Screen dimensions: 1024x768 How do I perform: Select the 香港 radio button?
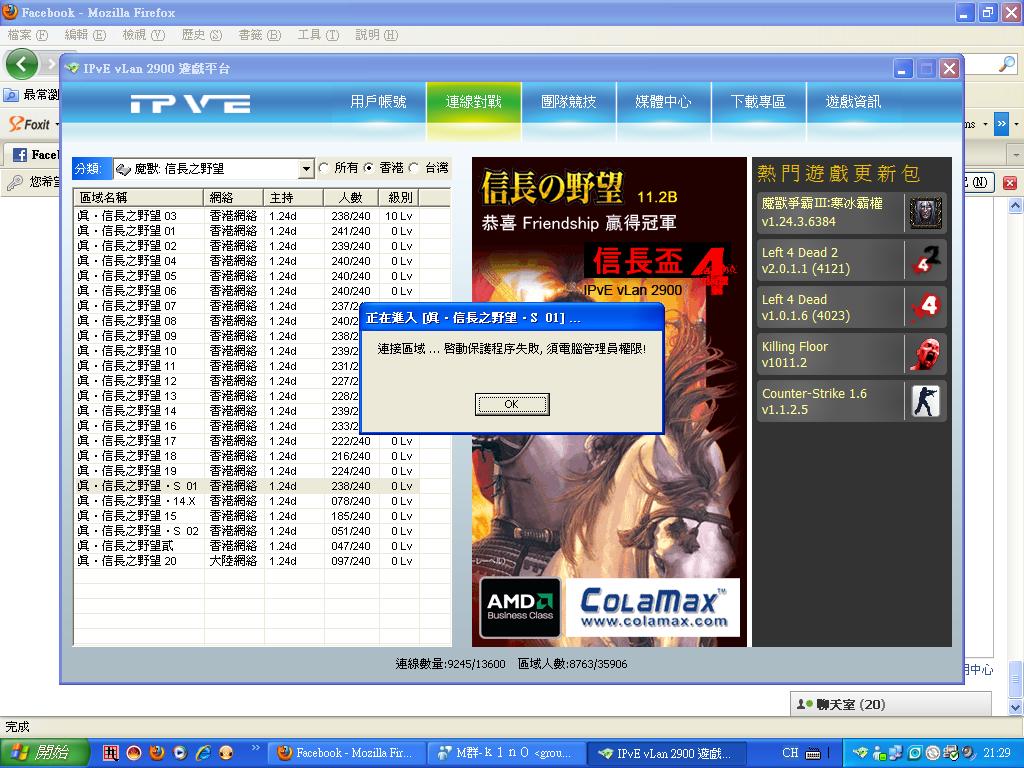pyautogui.click(x=369, y=168)
